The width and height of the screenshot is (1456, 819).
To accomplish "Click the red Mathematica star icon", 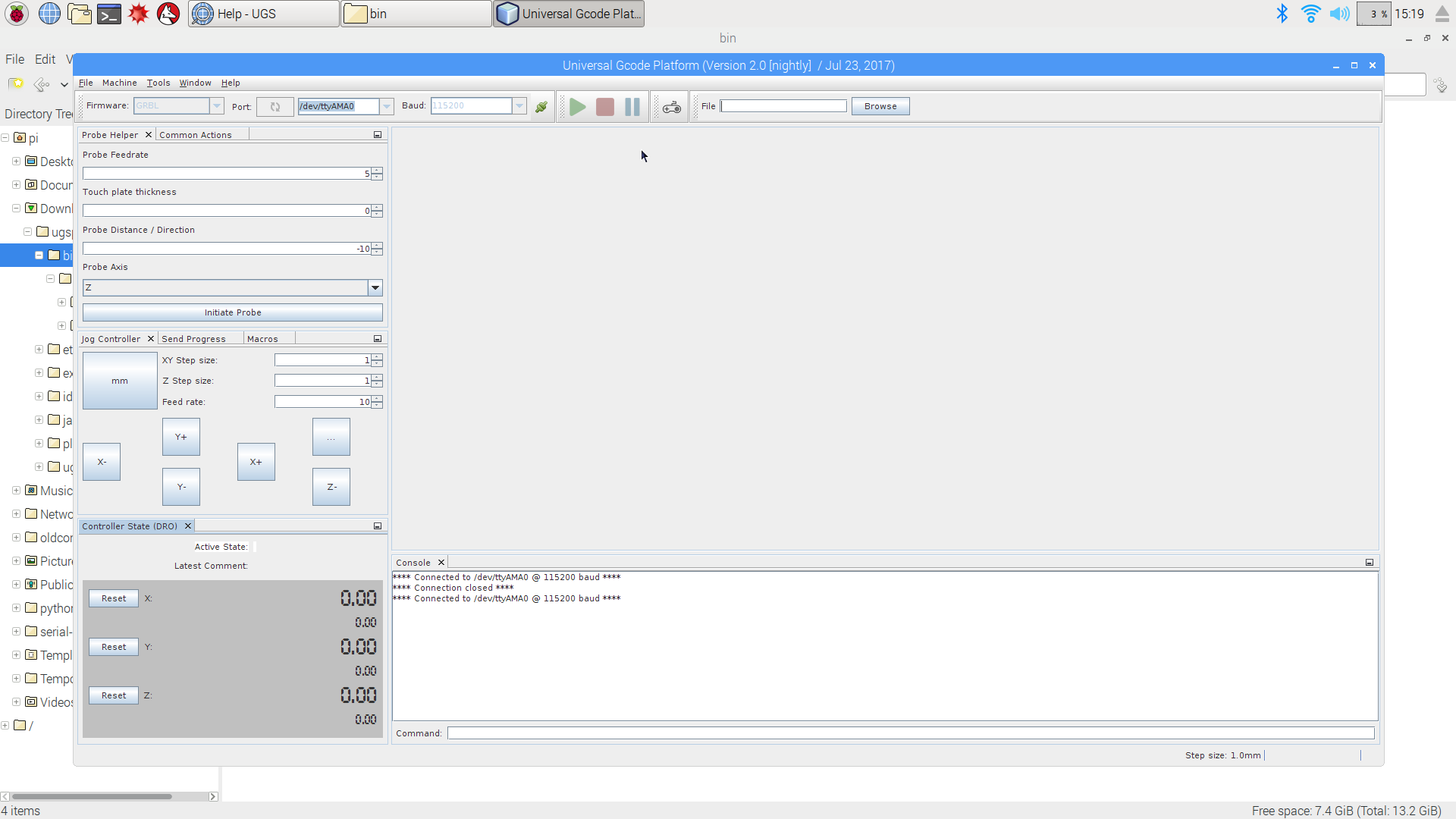I will click(x=139, y=14).
